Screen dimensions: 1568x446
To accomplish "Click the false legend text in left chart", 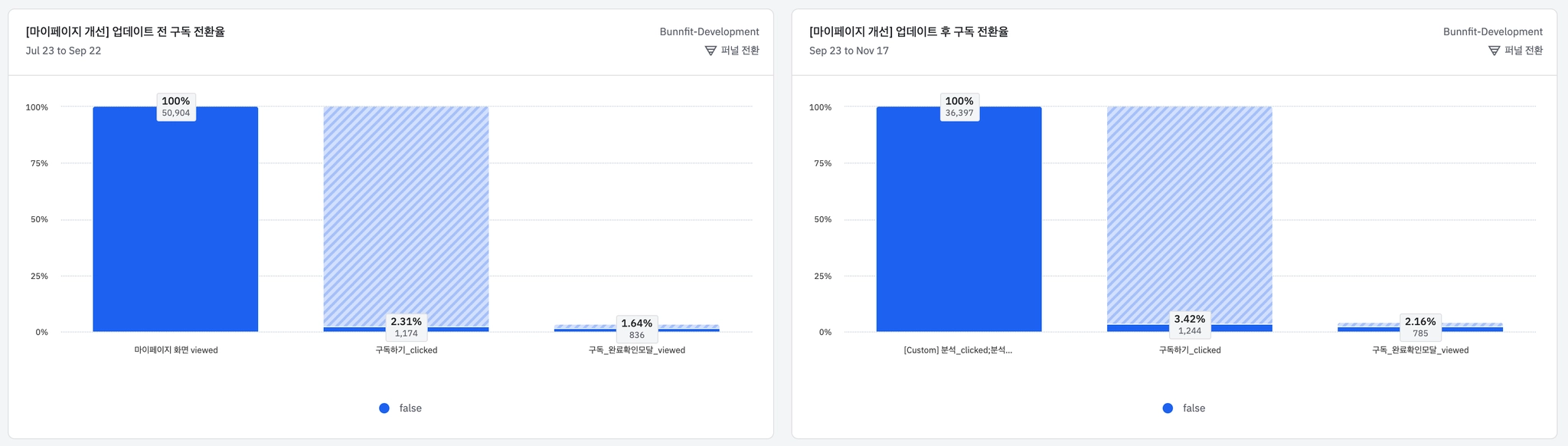I will click(x=410, y=408).
